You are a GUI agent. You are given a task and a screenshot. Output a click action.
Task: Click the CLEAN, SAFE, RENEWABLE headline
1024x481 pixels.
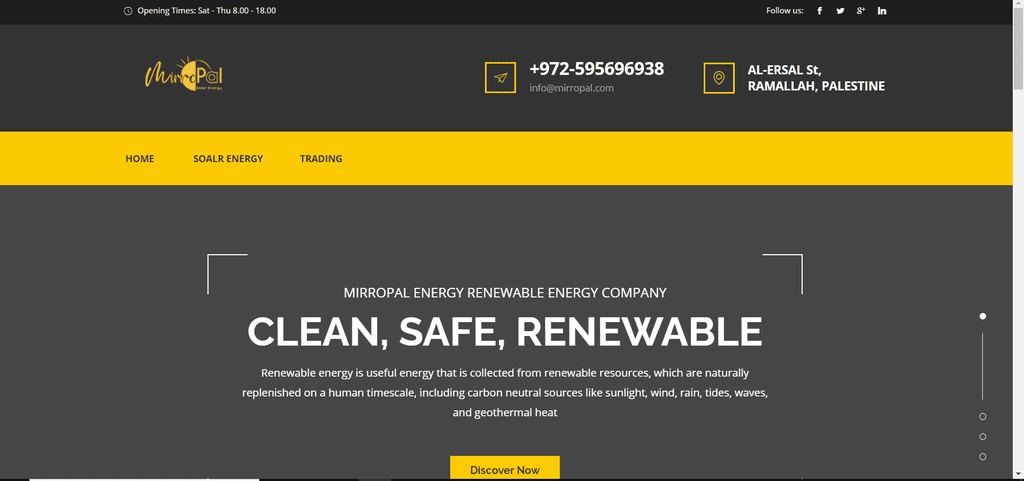point(505,332)
